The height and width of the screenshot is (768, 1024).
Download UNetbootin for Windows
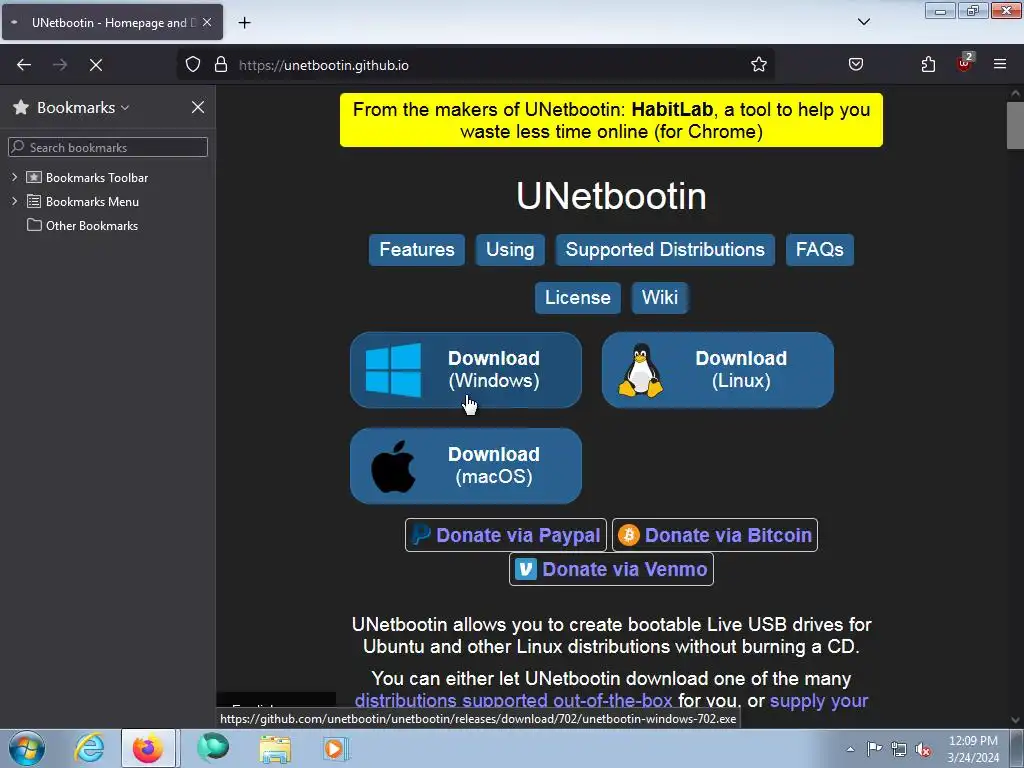coord(466,370)
